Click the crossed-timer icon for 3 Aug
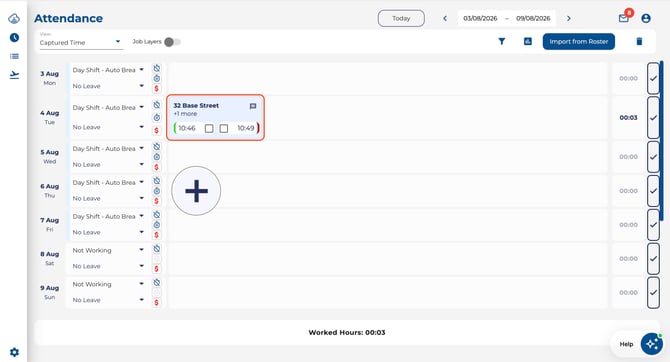Viewport: 670px width, 362px height. [157, 68]
